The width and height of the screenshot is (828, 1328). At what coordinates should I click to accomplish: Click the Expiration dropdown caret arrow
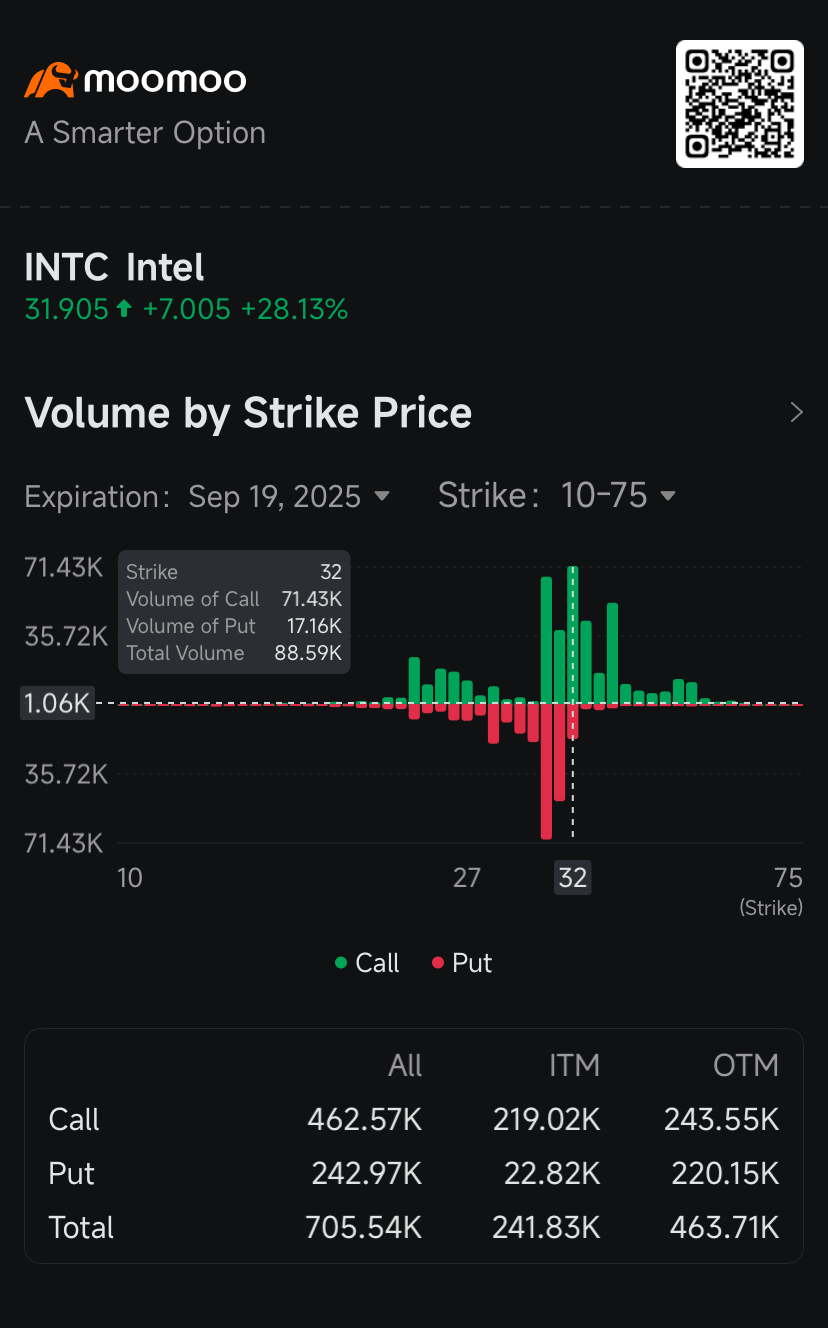click(x=381, y=497)
